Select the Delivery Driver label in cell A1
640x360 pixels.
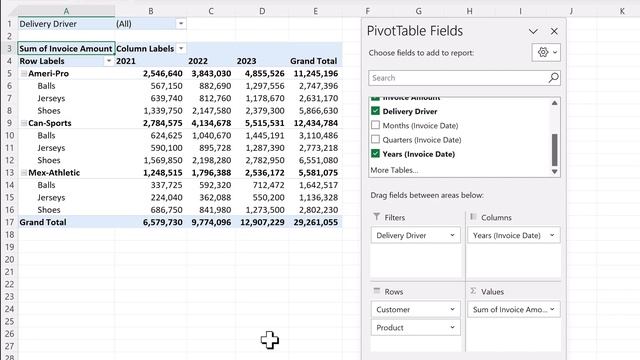[66, 24]
